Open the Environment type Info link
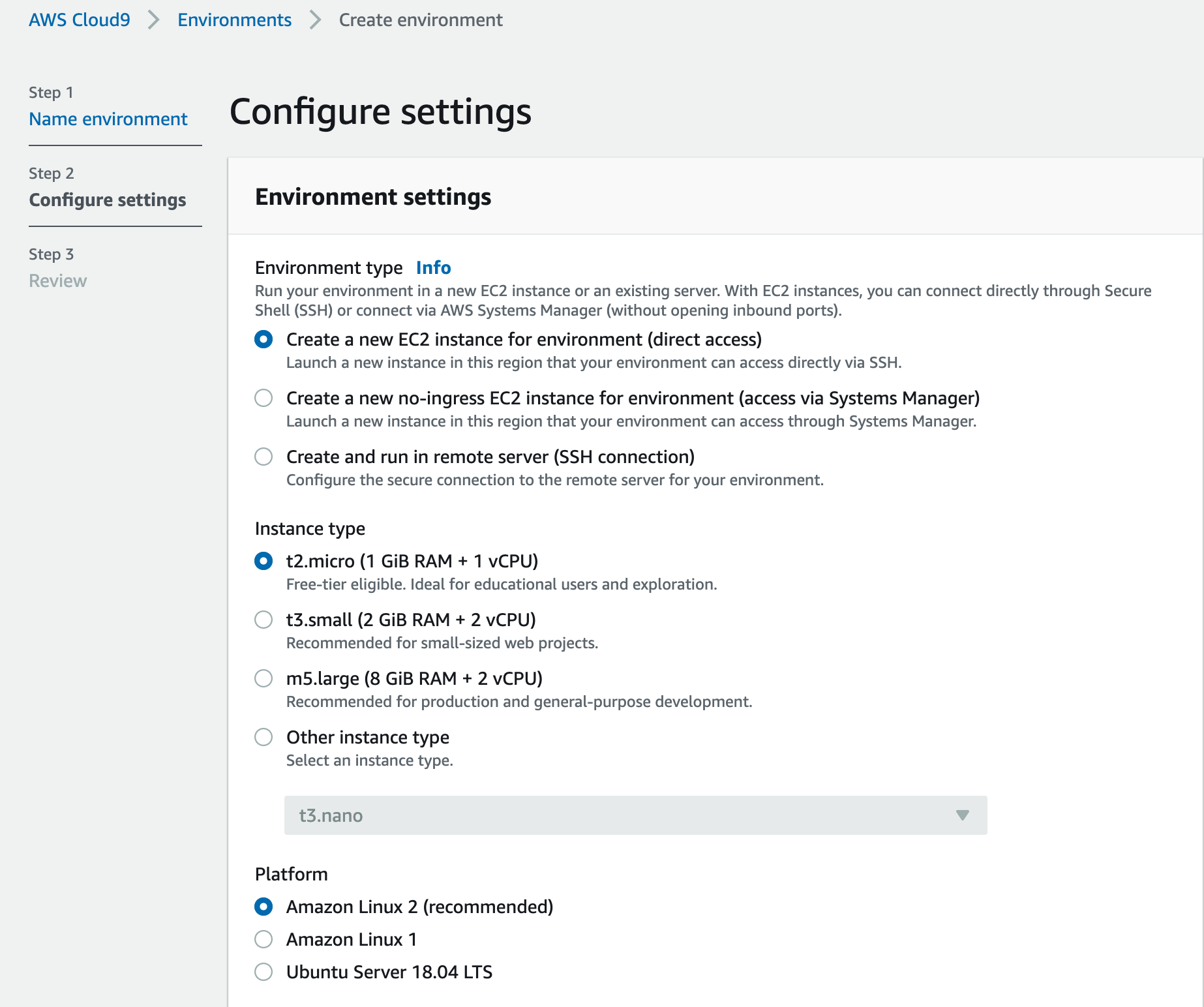1204x1007 pixels. (x=433, y=267)
